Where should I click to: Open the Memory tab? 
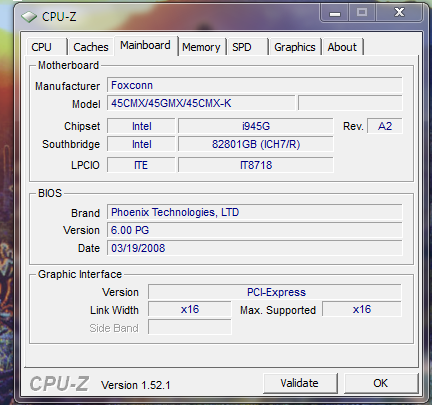pyautogui.click(x=201, y=47)
